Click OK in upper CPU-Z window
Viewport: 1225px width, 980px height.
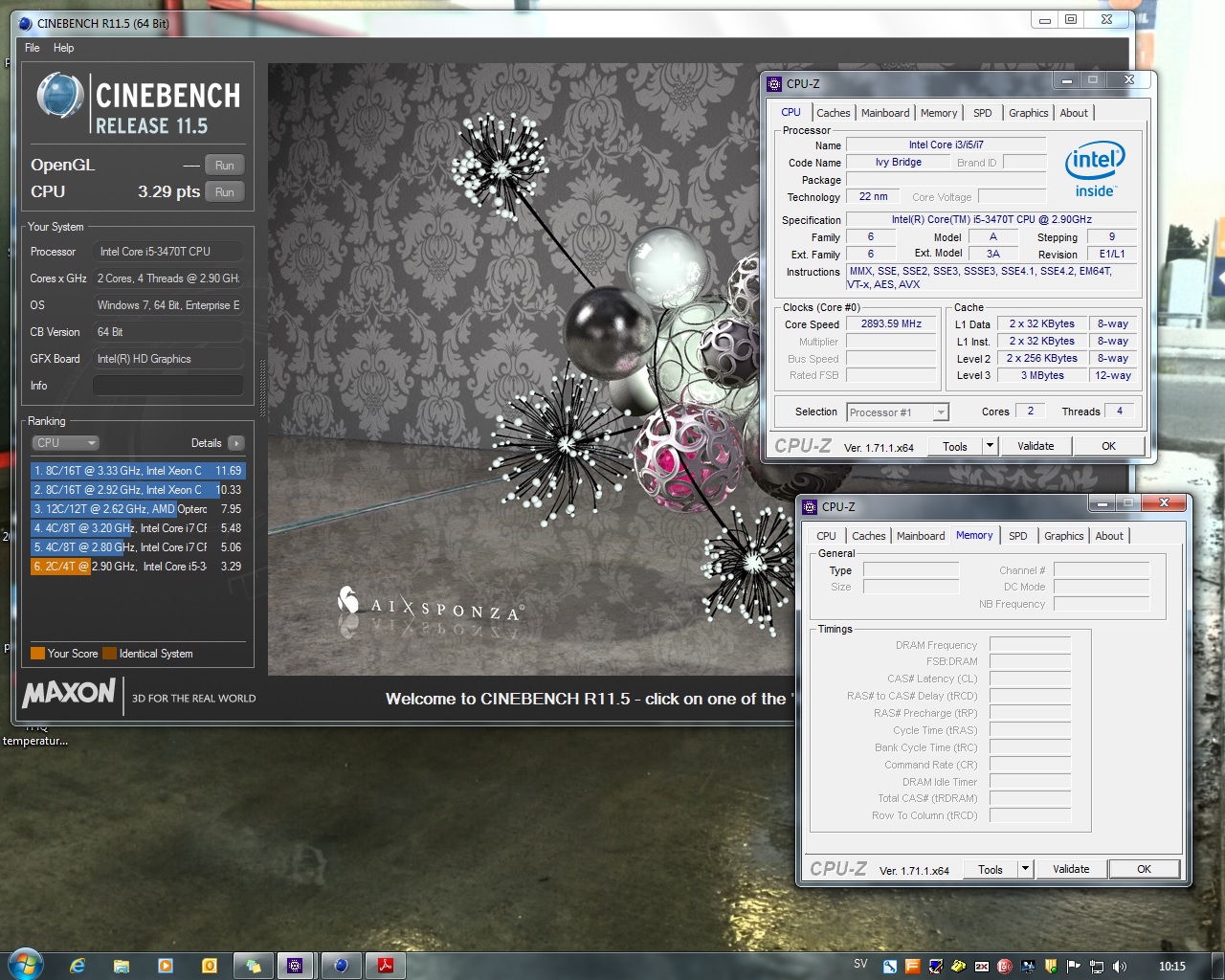pyautogui.click(x=1108, y=446)
